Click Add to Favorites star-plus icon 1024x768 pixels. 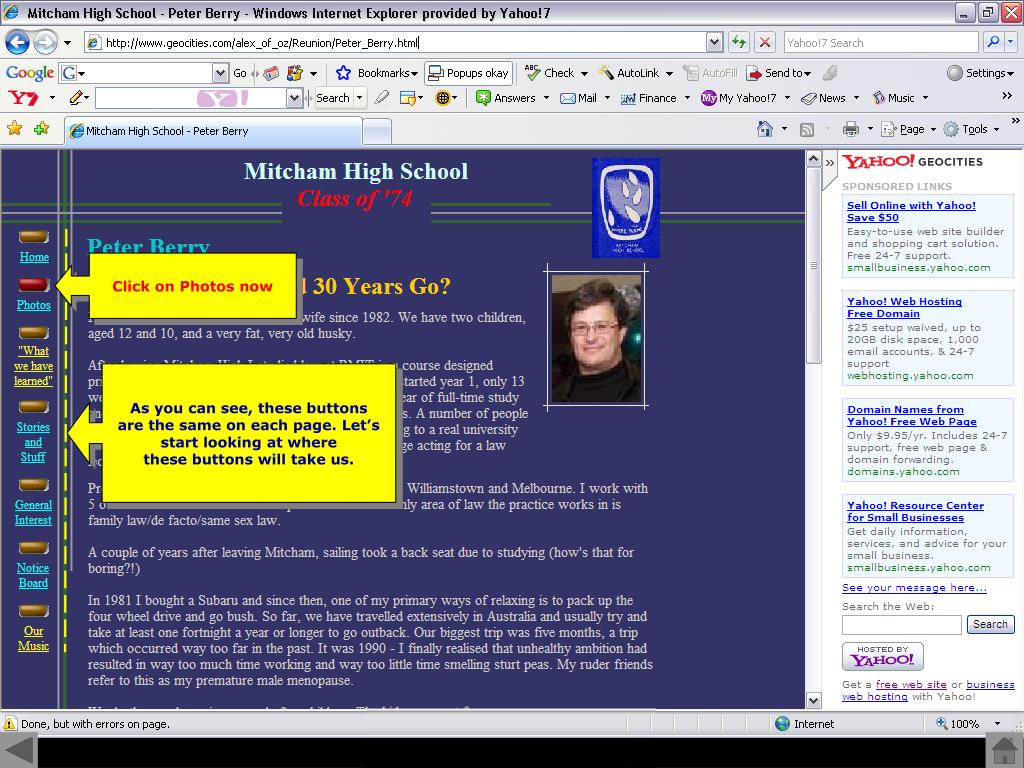(41, 129)
